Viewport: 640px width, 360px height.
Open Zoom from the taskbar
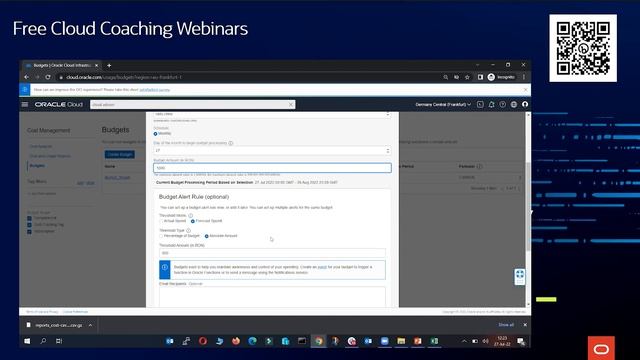coord(384,341)
